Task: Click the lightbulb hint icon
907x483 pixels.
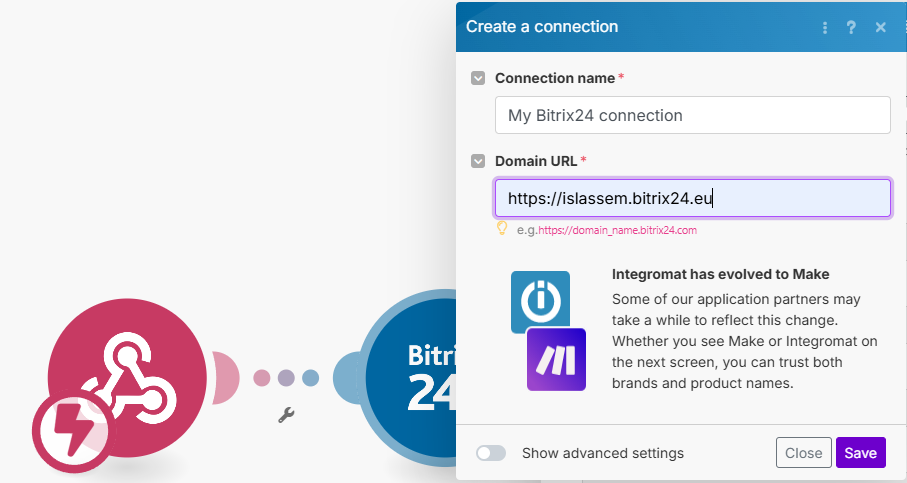Action: pyautogui.click(x=503, y=229)
